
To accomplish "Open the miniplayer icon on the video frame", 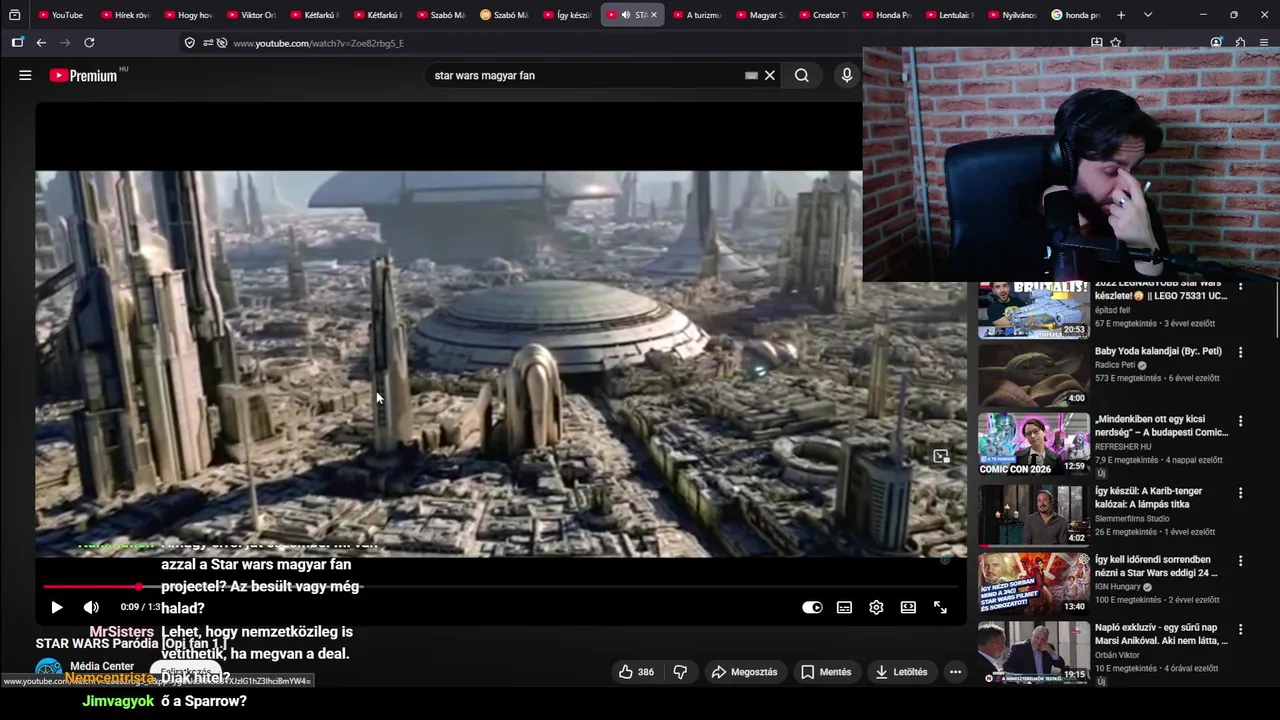I will coord(941,456).
